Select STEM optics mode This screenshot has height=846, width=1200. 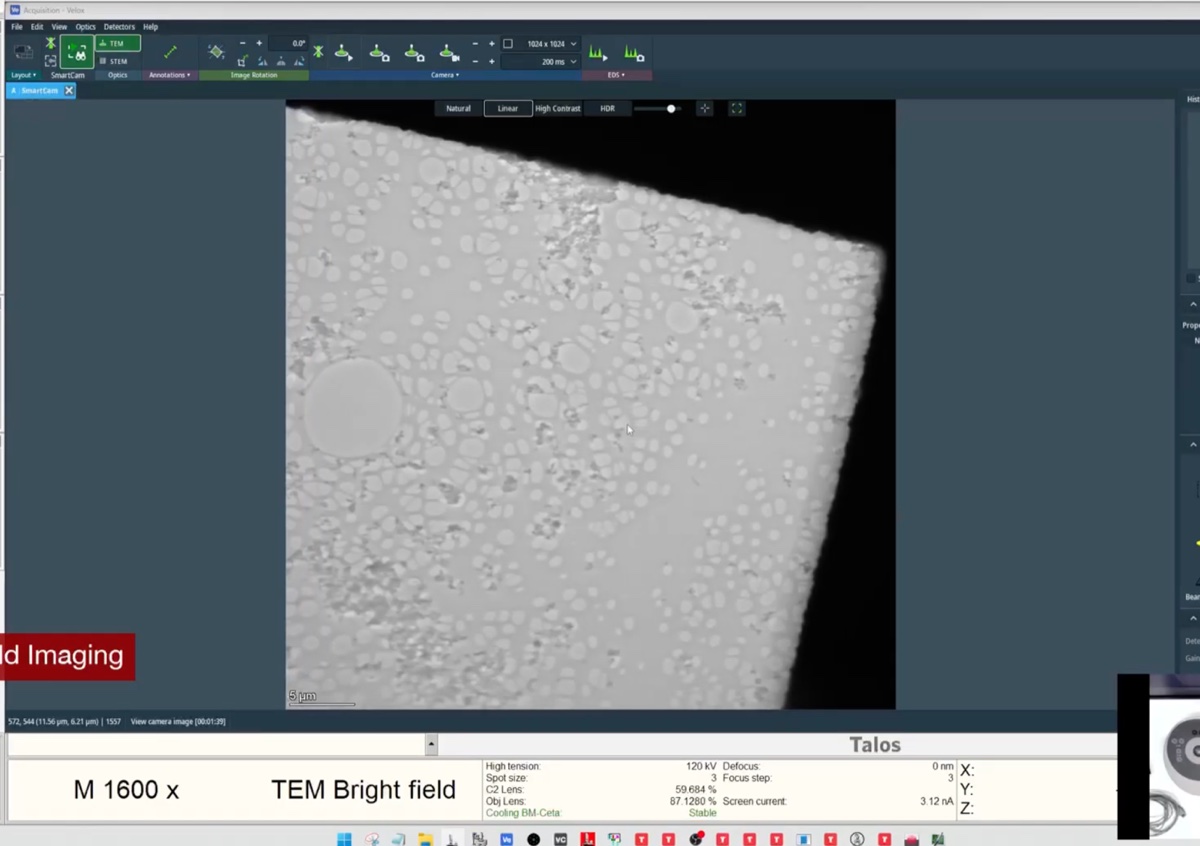118,61
